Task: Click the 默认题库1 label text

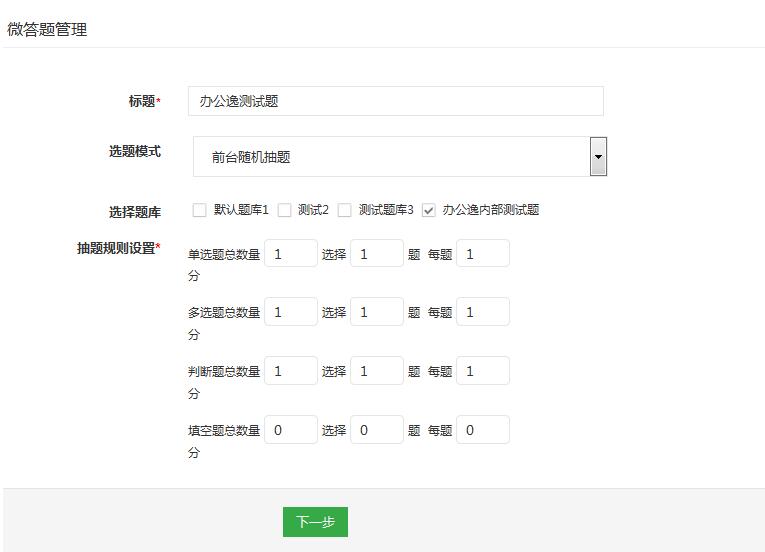Action: pos(241,210)
